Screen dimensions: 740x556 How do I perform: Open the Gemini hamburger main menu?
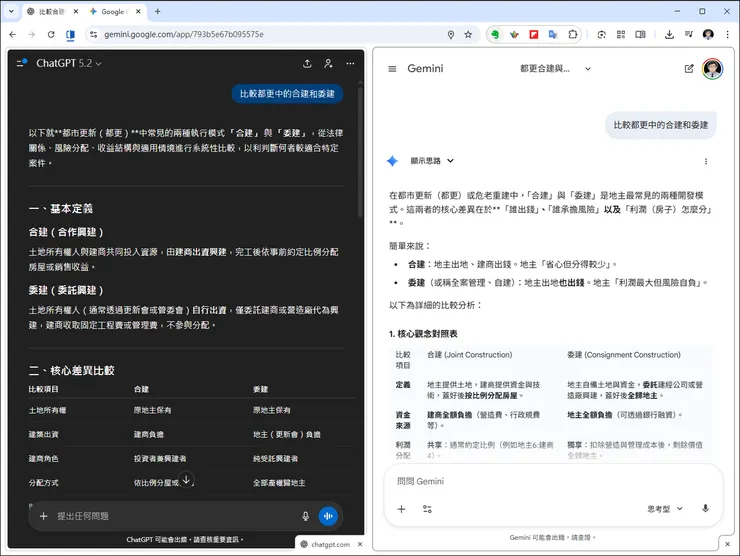[392, 69]
